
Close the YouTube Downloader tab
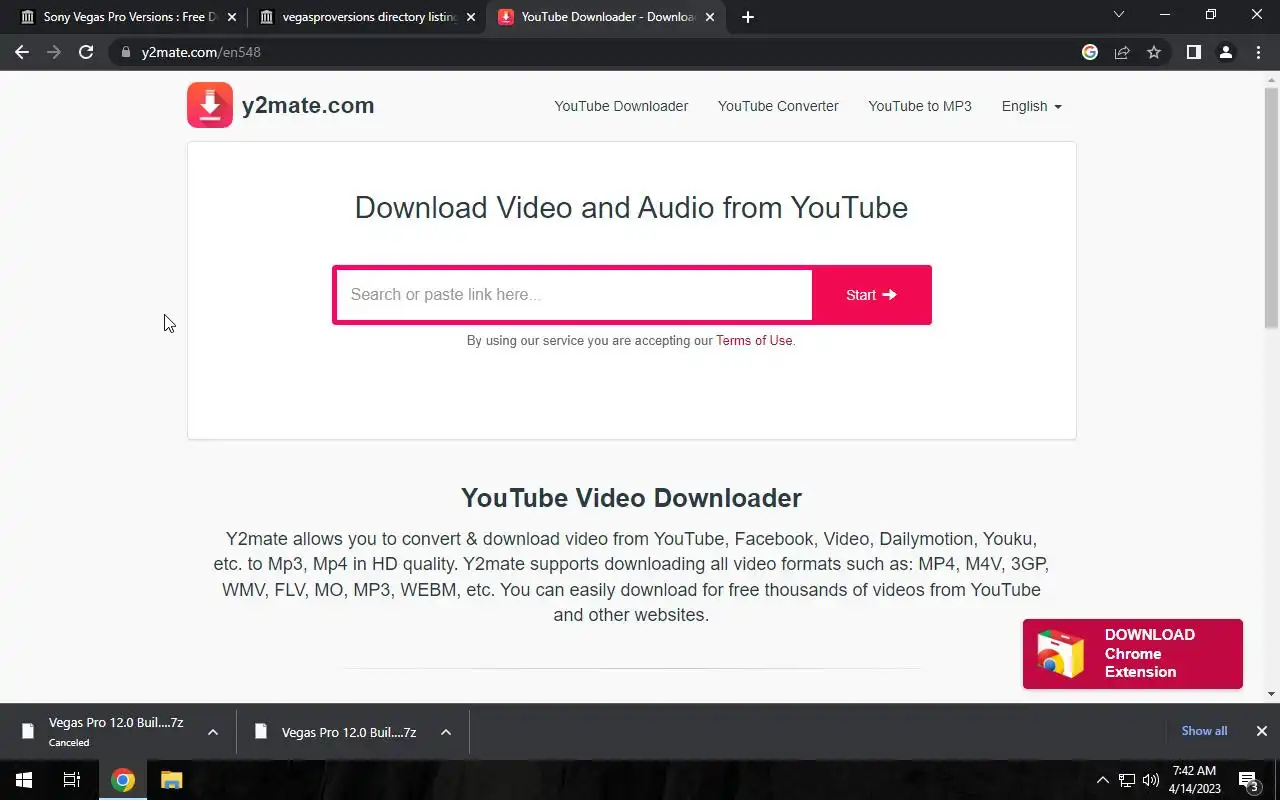(x=710, y=17)
